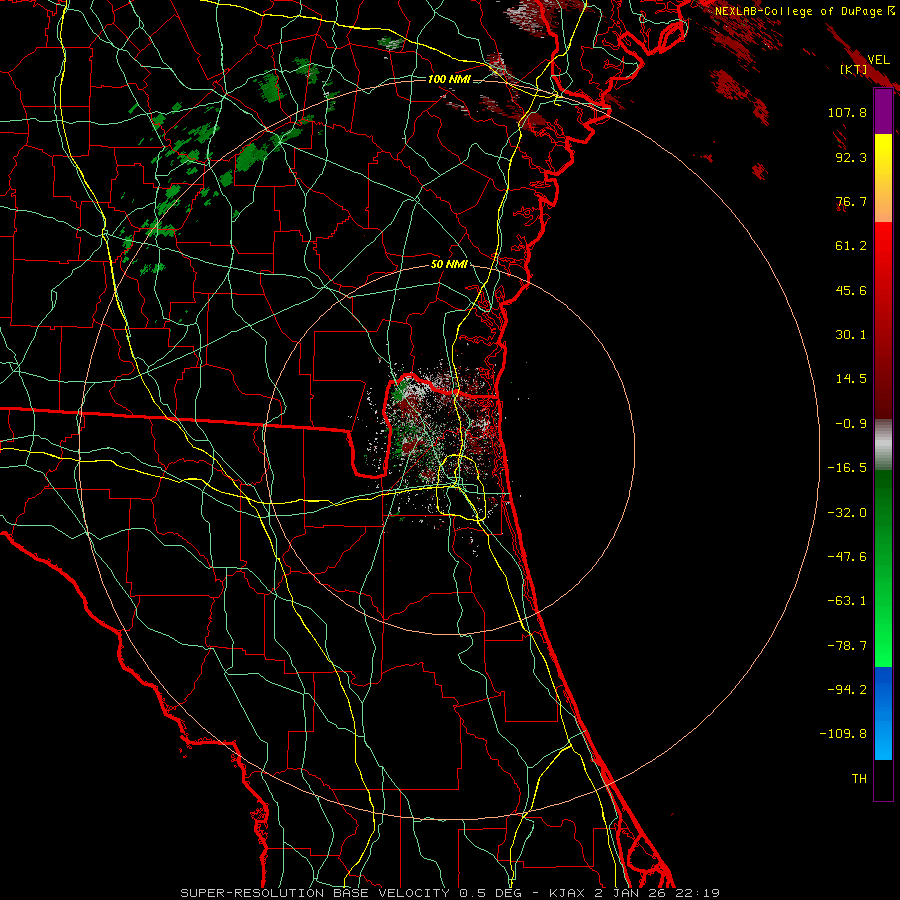The width and height of the screenshot is (900, 900).
Task: Click the -47.6 velocity scale value
Action: [x=847, y=557]
